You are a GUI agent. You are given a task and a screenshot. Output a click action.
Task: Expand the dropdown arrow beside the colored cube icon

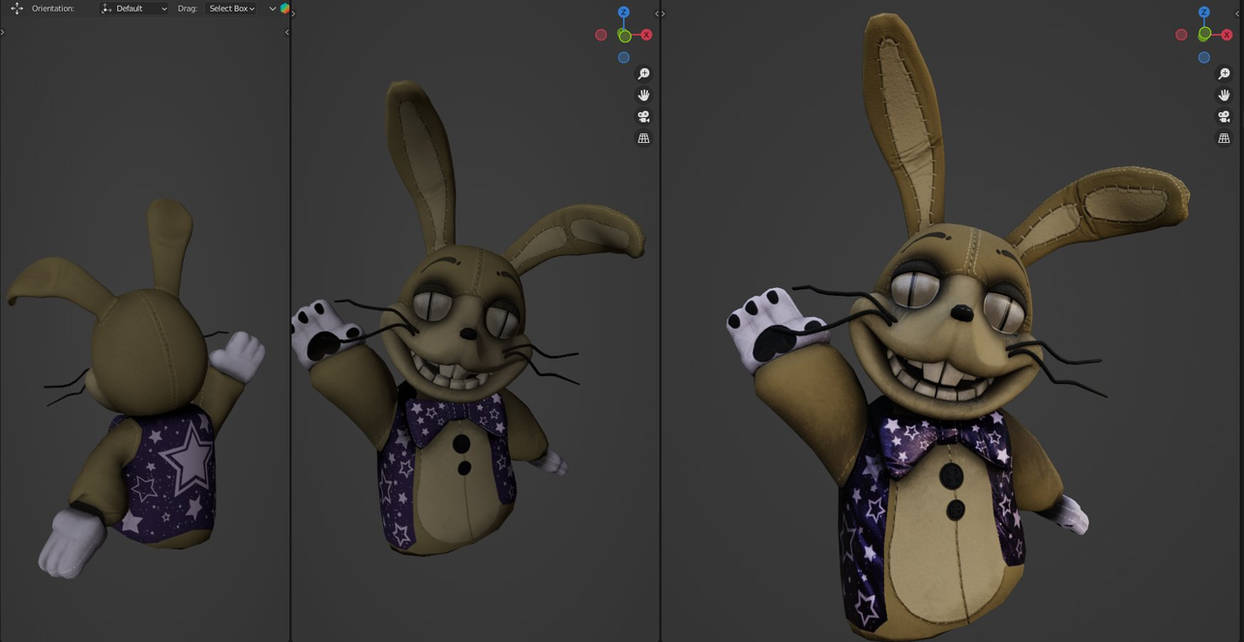[x=272, y=8]
